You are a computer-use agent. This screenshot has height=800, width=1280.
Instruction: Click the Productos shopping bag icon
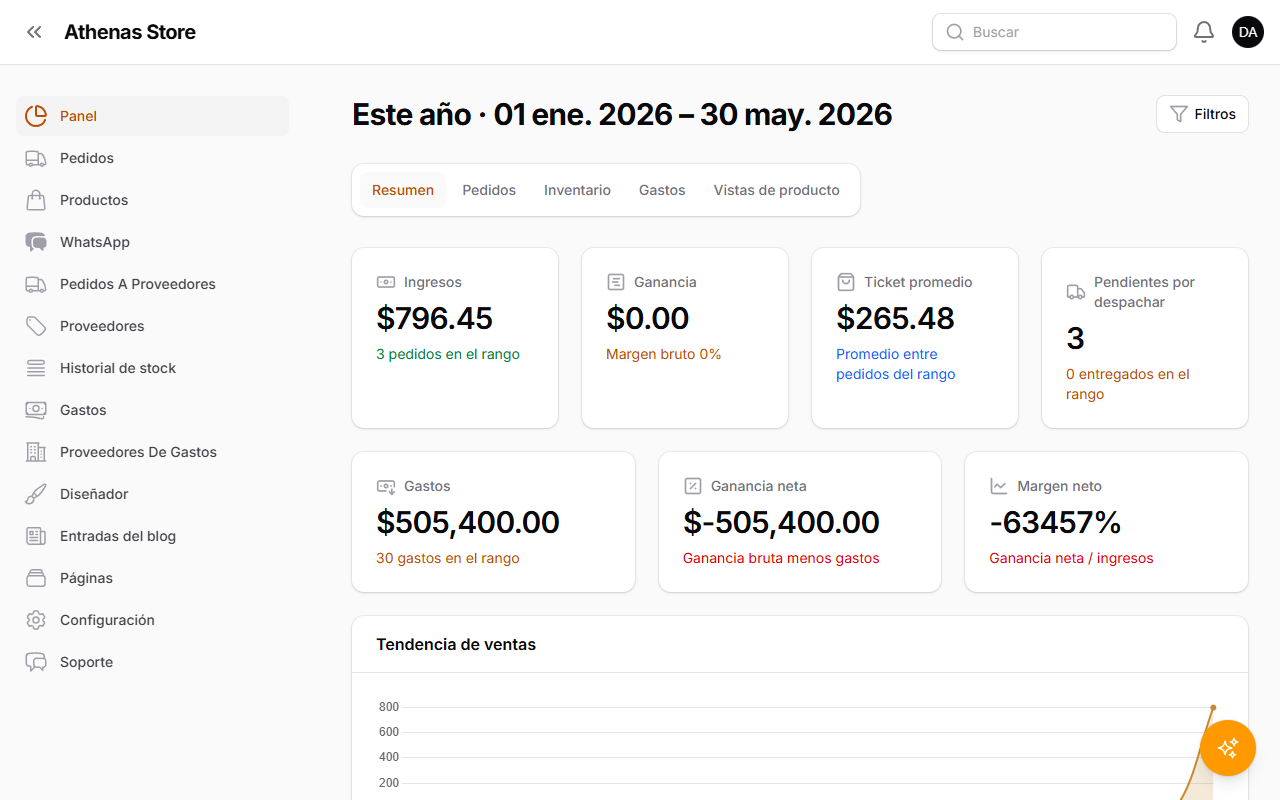(x=36, y=200)
